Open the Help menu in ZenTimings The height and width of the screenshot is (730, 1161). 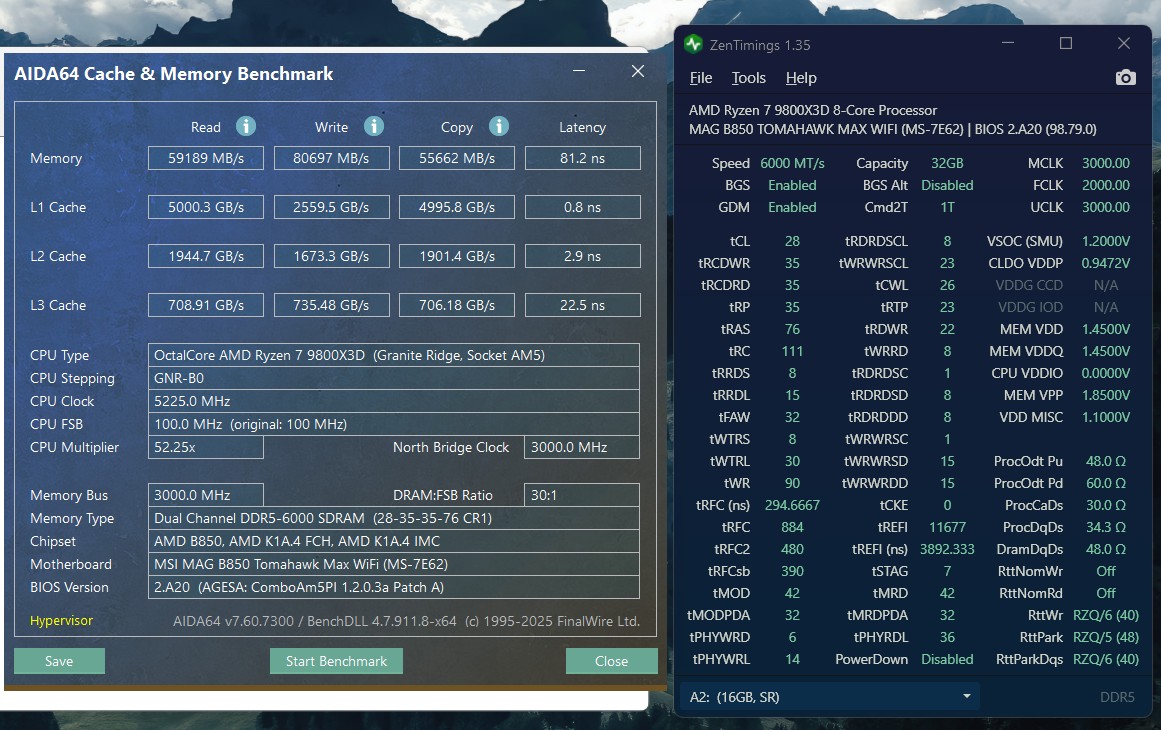[x=800, y=78]
